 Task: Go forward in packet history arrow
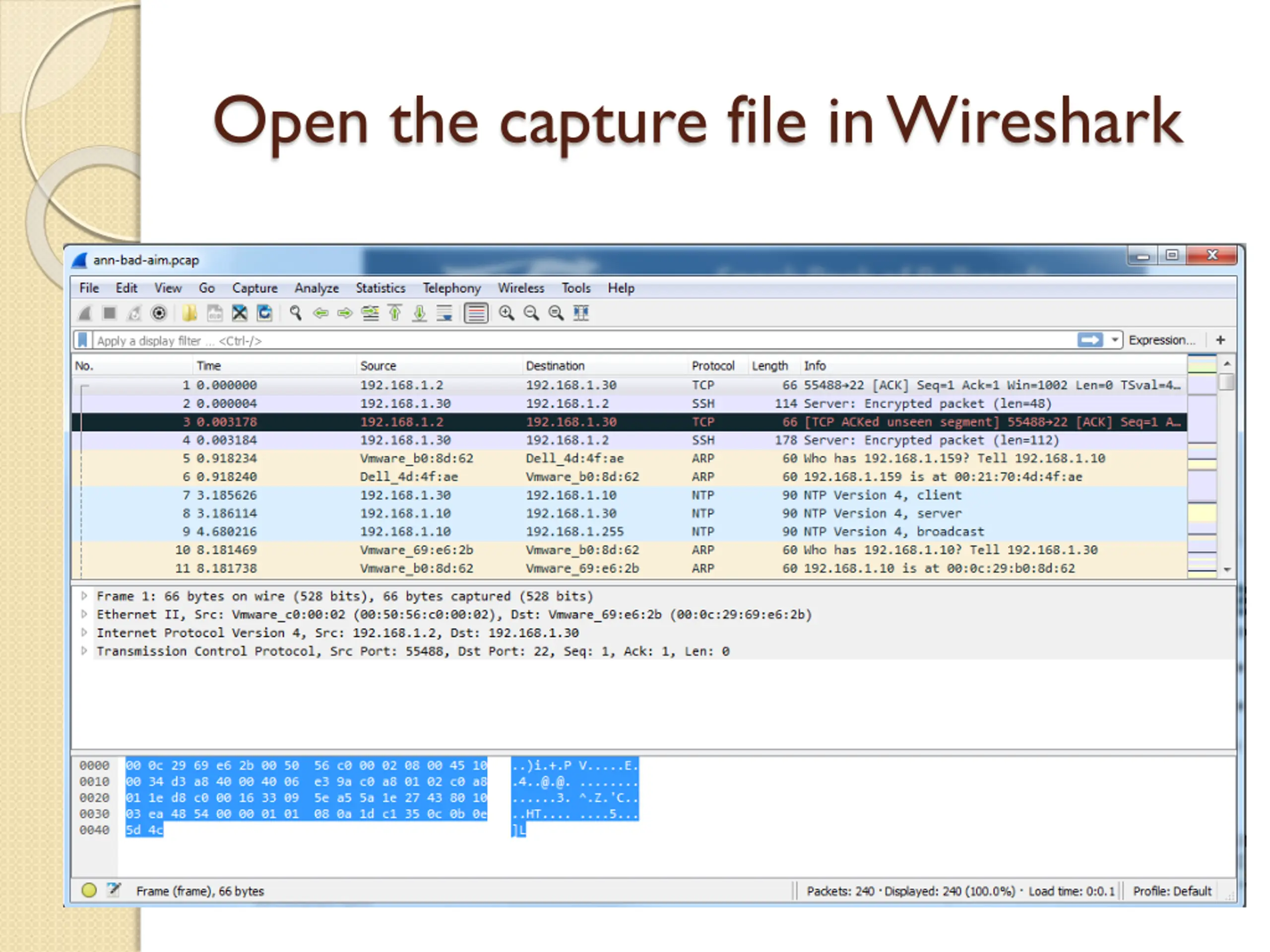click(x=344, y=313)
